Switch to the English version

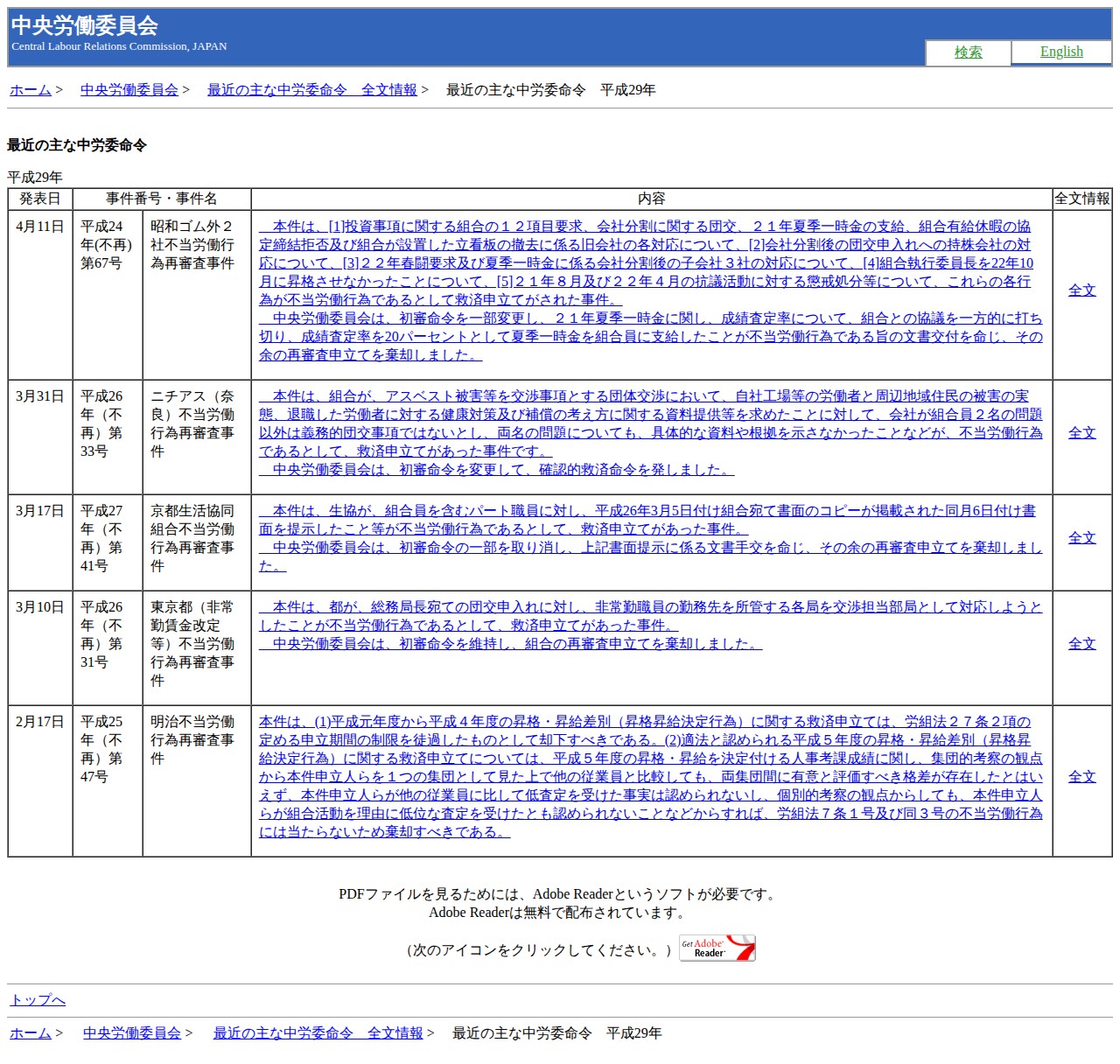1061,51
